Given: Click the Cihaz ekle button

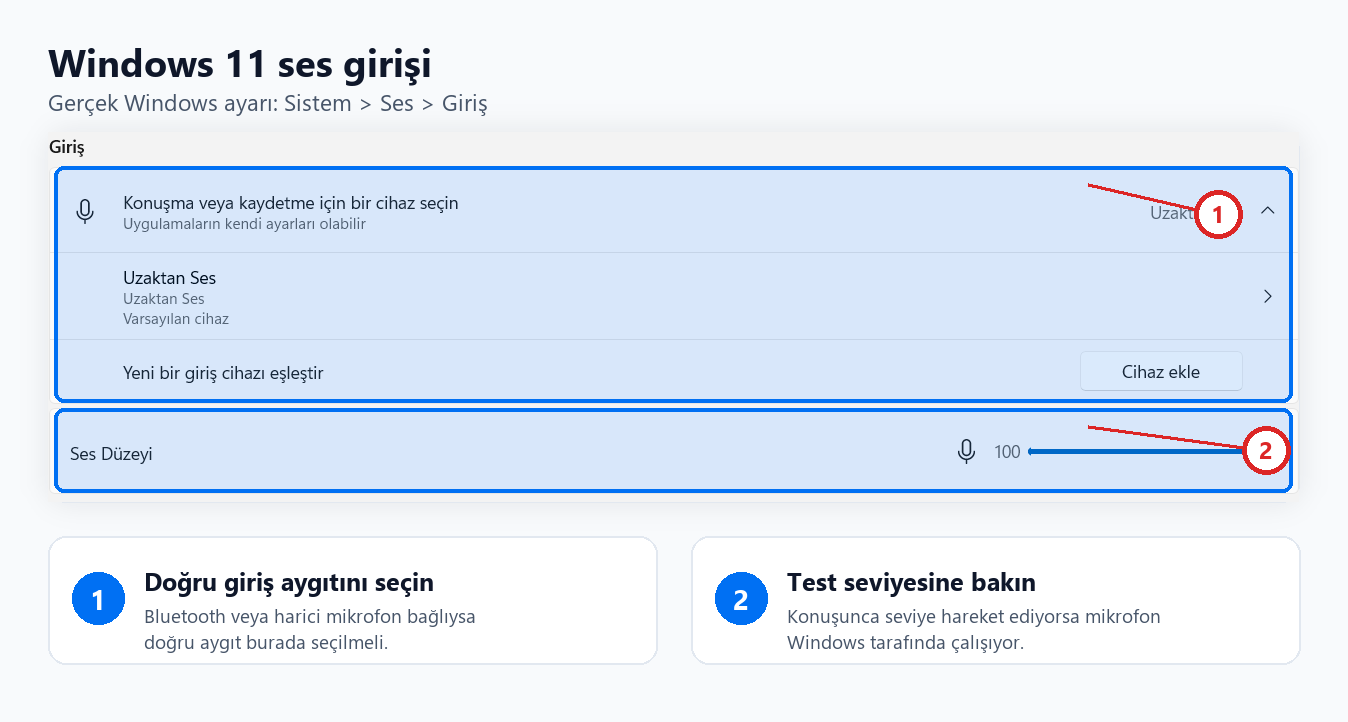Looking at the screenshot, I should [1161, 371].
